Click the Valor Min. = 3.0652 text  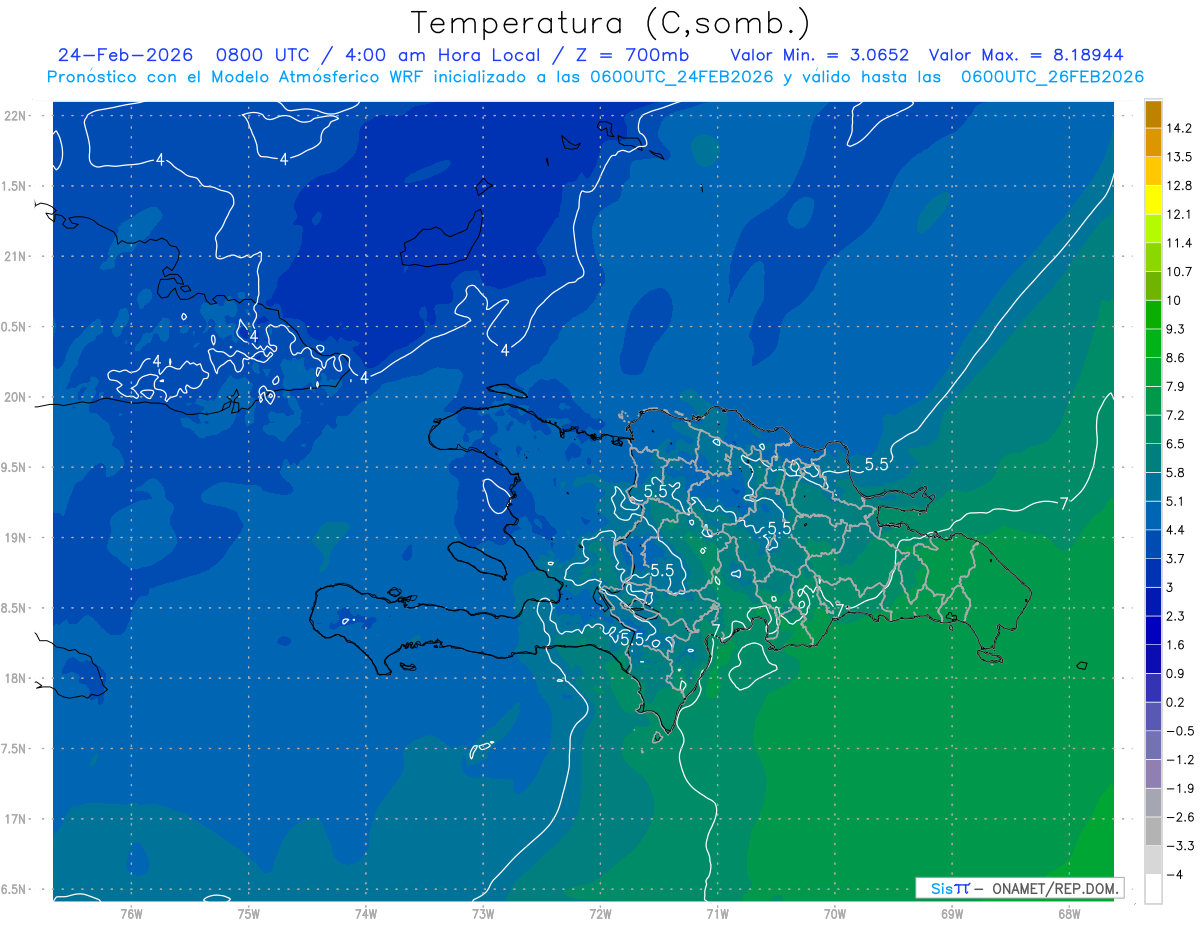820,54
